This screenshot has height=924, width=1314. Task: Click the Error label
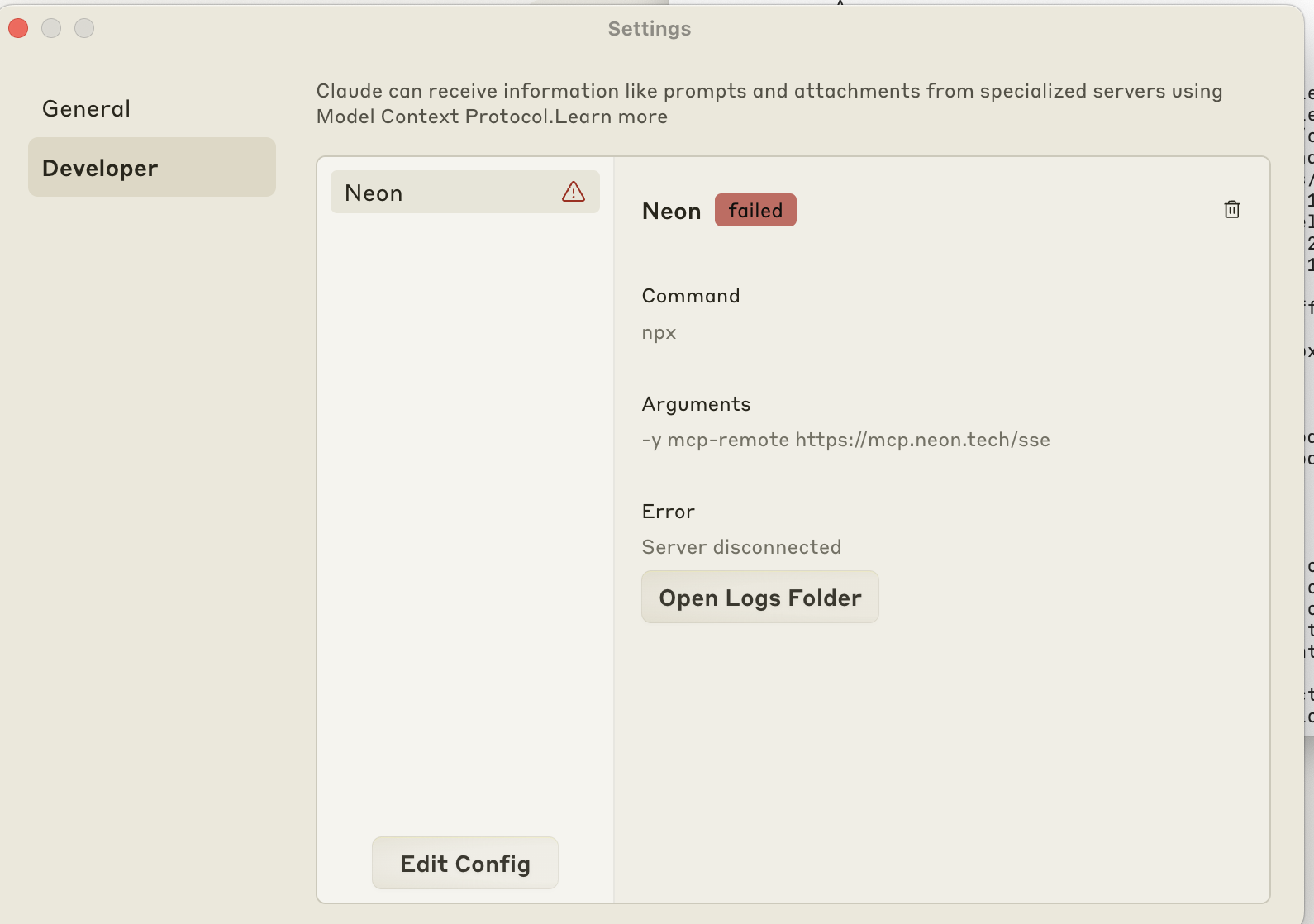pos(669,512)
